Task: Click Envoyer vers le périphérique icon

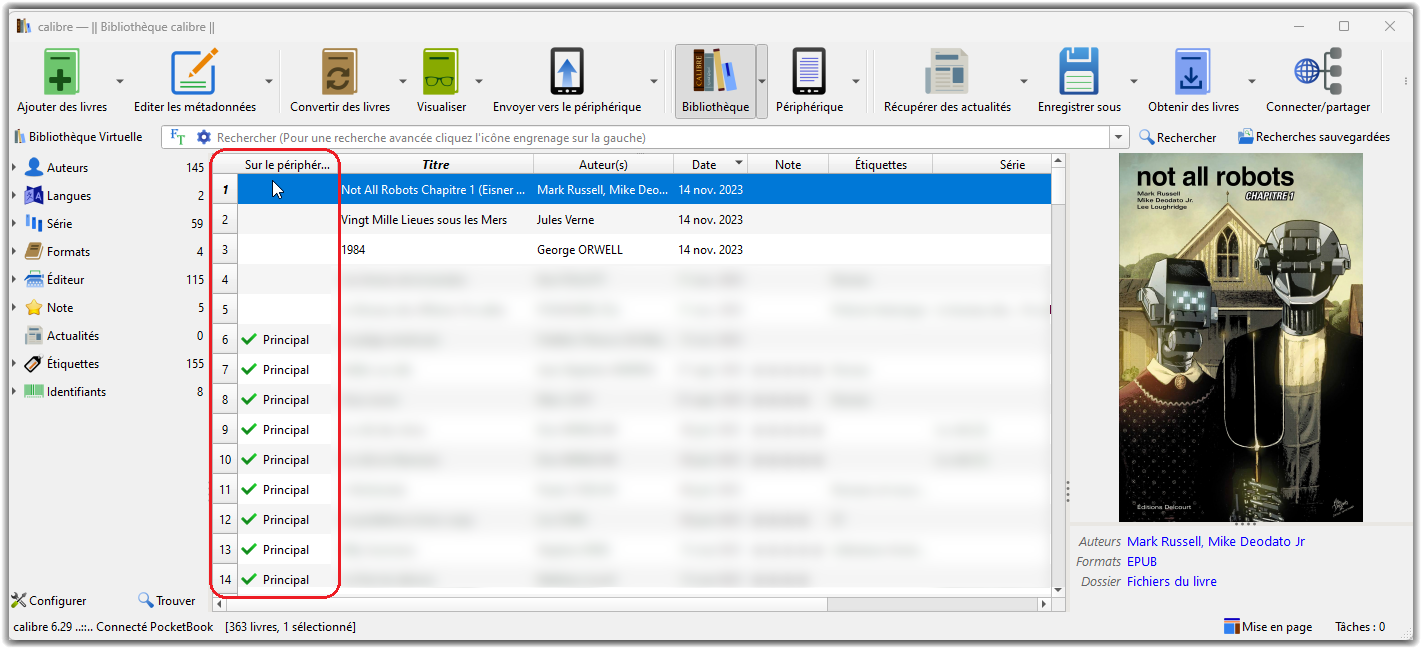Action: [x=566, y=74]
